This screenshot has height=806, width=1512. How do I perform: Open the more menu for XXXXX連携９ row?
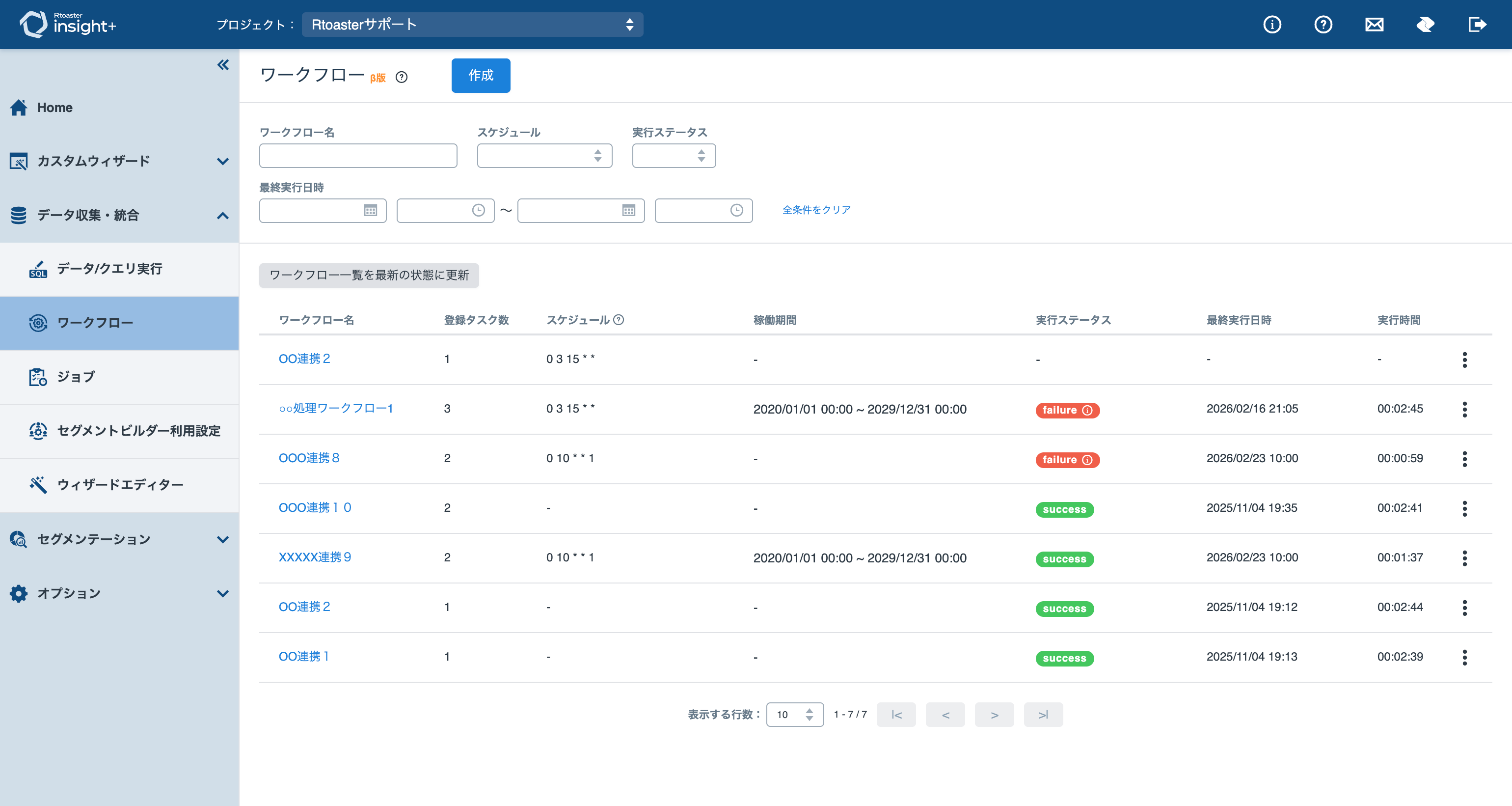(x=1465, y=558)
